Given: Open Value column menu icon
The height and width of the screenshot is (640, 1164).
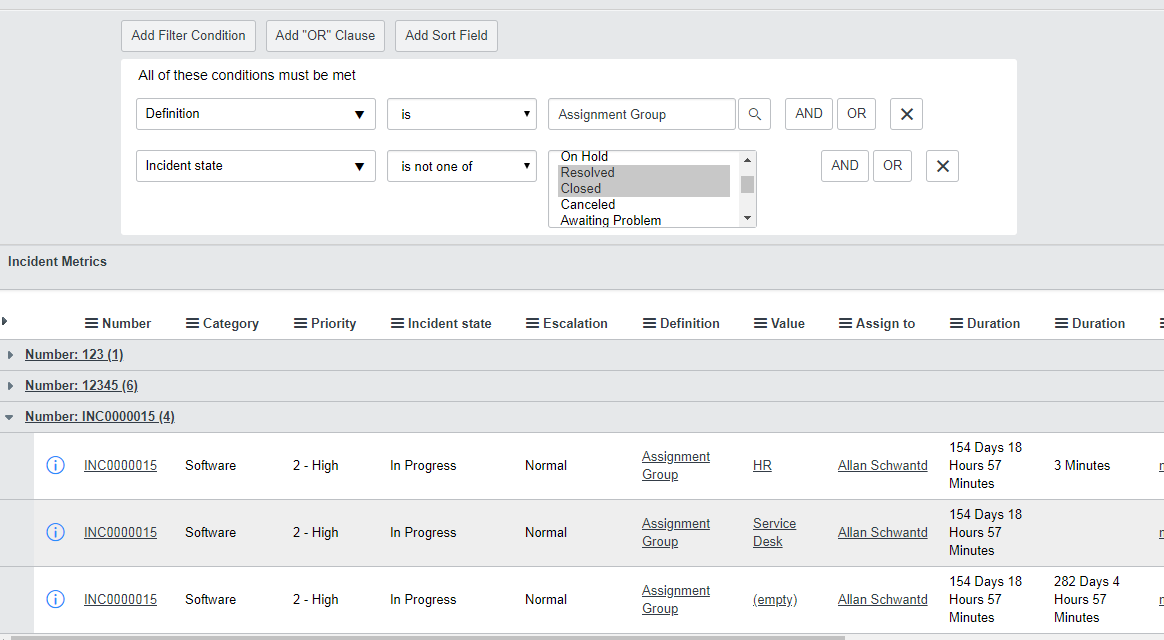Looking at the screenshot, I should (760, 324).
